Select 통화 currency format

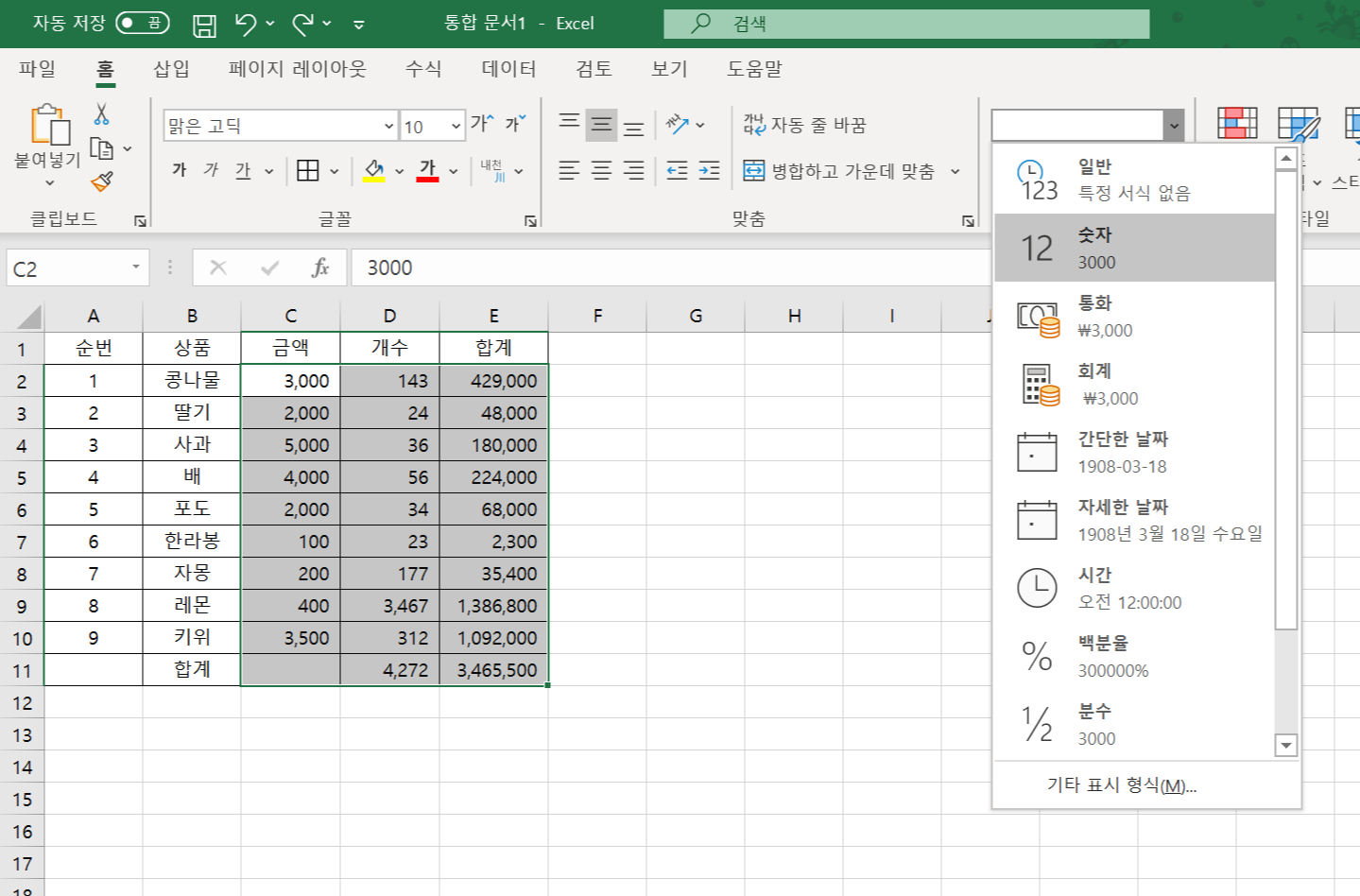pos(1134,316)
